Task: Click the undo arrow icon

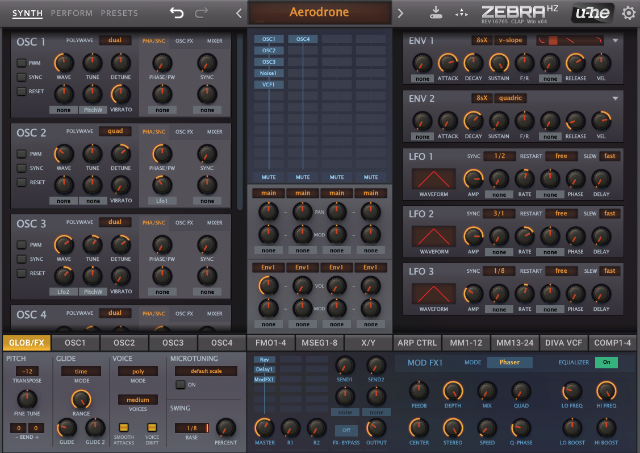Action: coord(177,13)
